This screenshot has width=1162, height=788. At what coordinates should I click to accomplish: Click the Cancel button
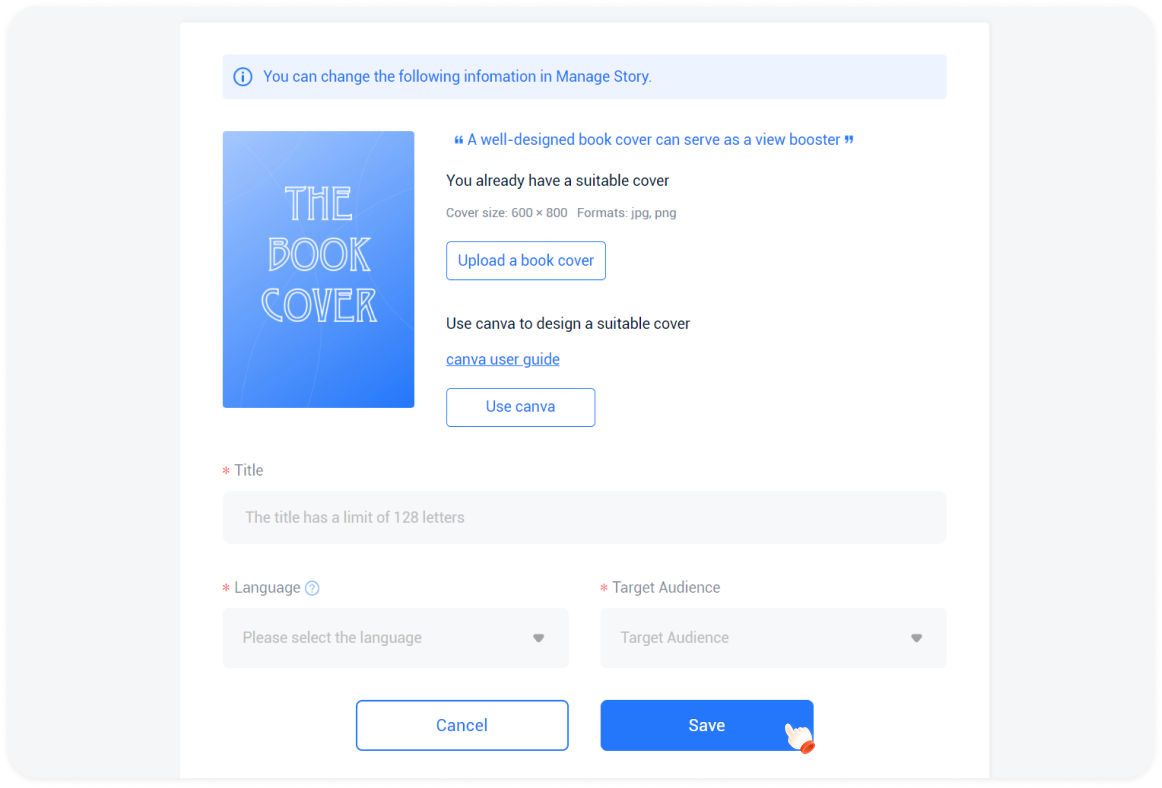(462, 725)
